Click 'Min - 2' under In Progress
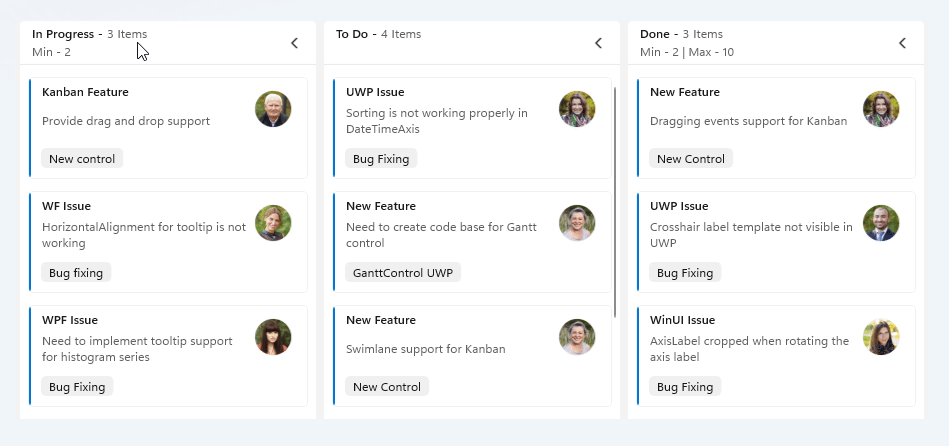Image resolution: width=949 pixels, height=446 pixels. coord(51,52)
